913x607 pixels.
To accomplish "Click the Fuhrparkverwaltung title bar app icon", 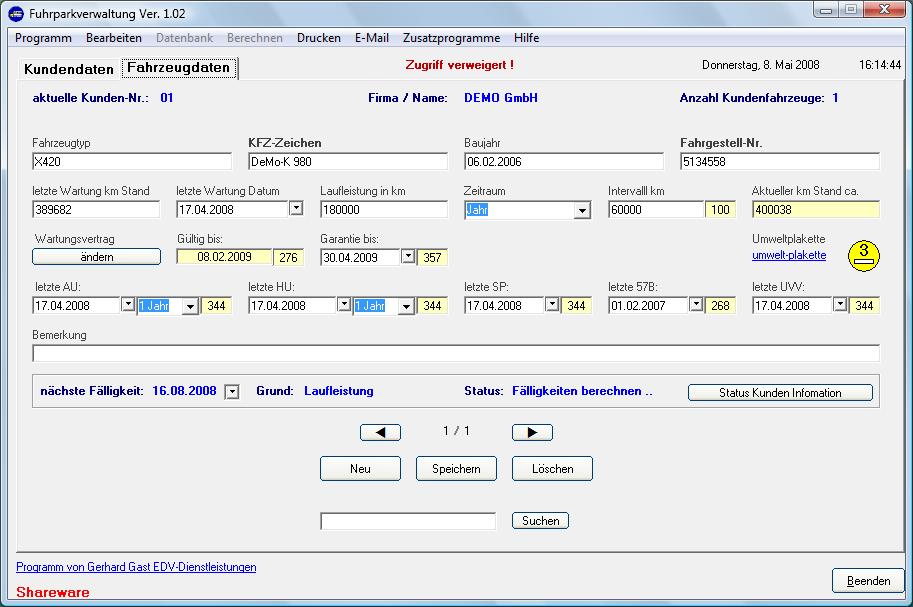I will (16, 12).
